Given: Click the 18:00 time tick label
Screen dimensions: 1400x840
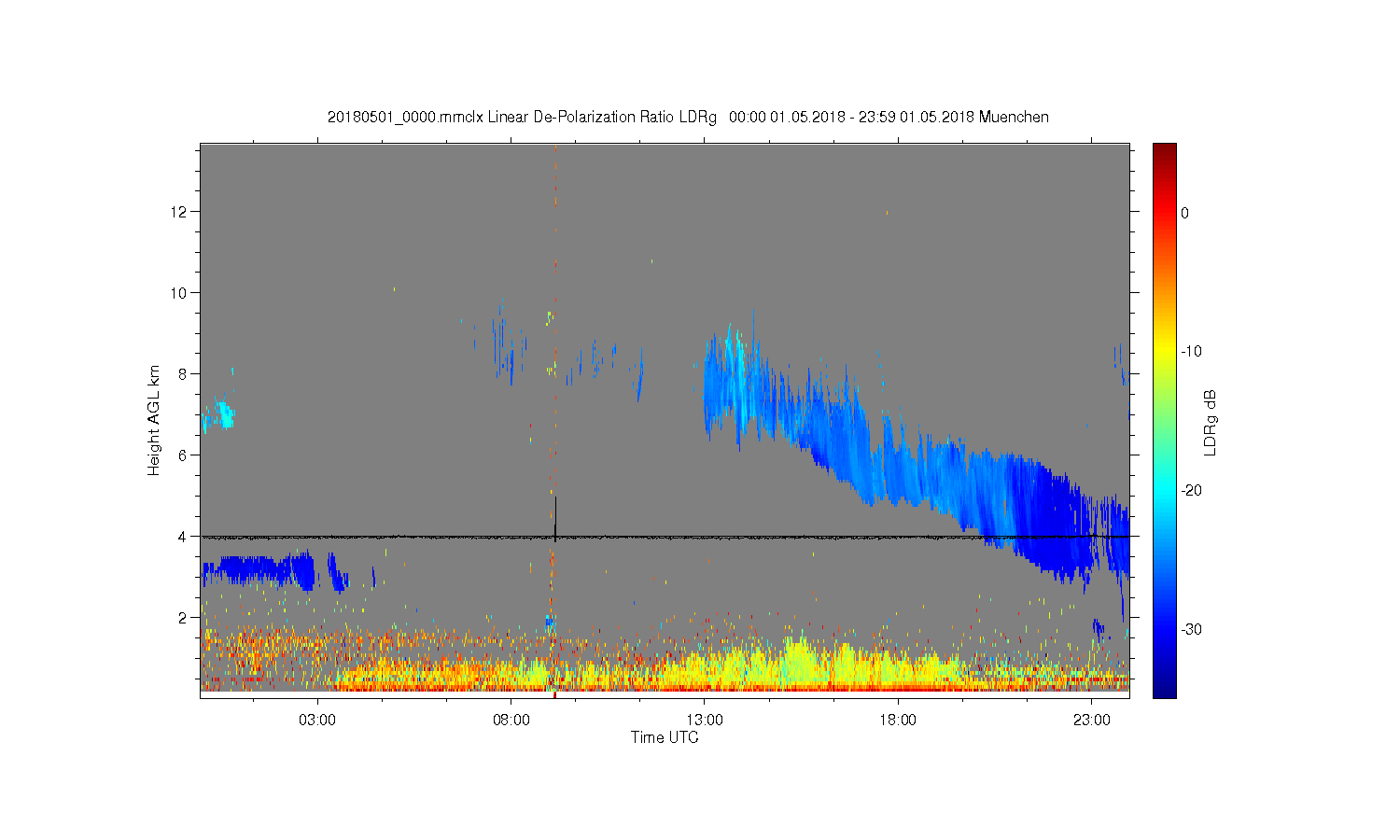Looking at the screenshot, I should 898,721.
